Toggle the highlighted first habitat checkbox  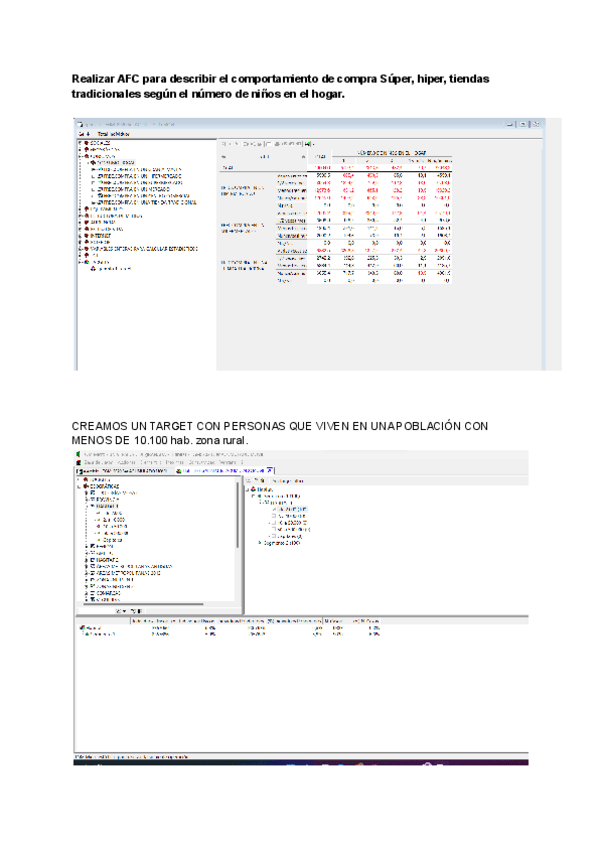click(x=272, y=509)
